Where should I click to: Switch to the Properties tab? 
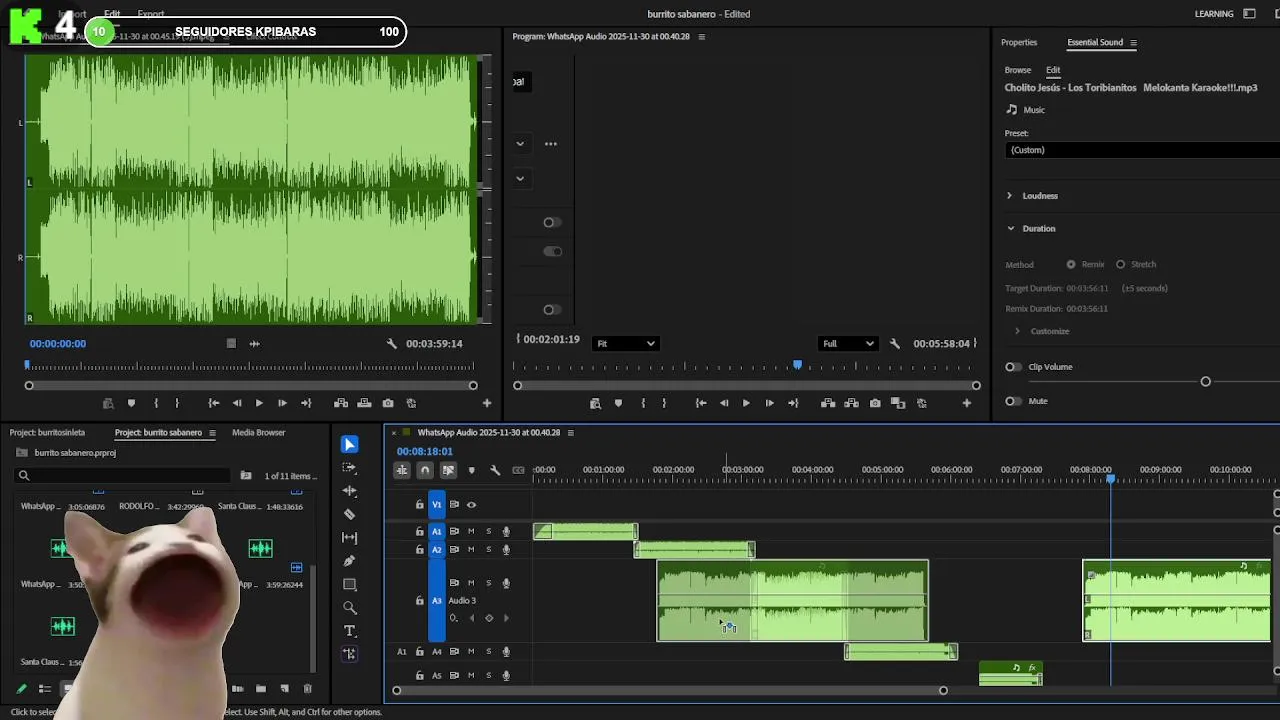[x=1019, y=42]
